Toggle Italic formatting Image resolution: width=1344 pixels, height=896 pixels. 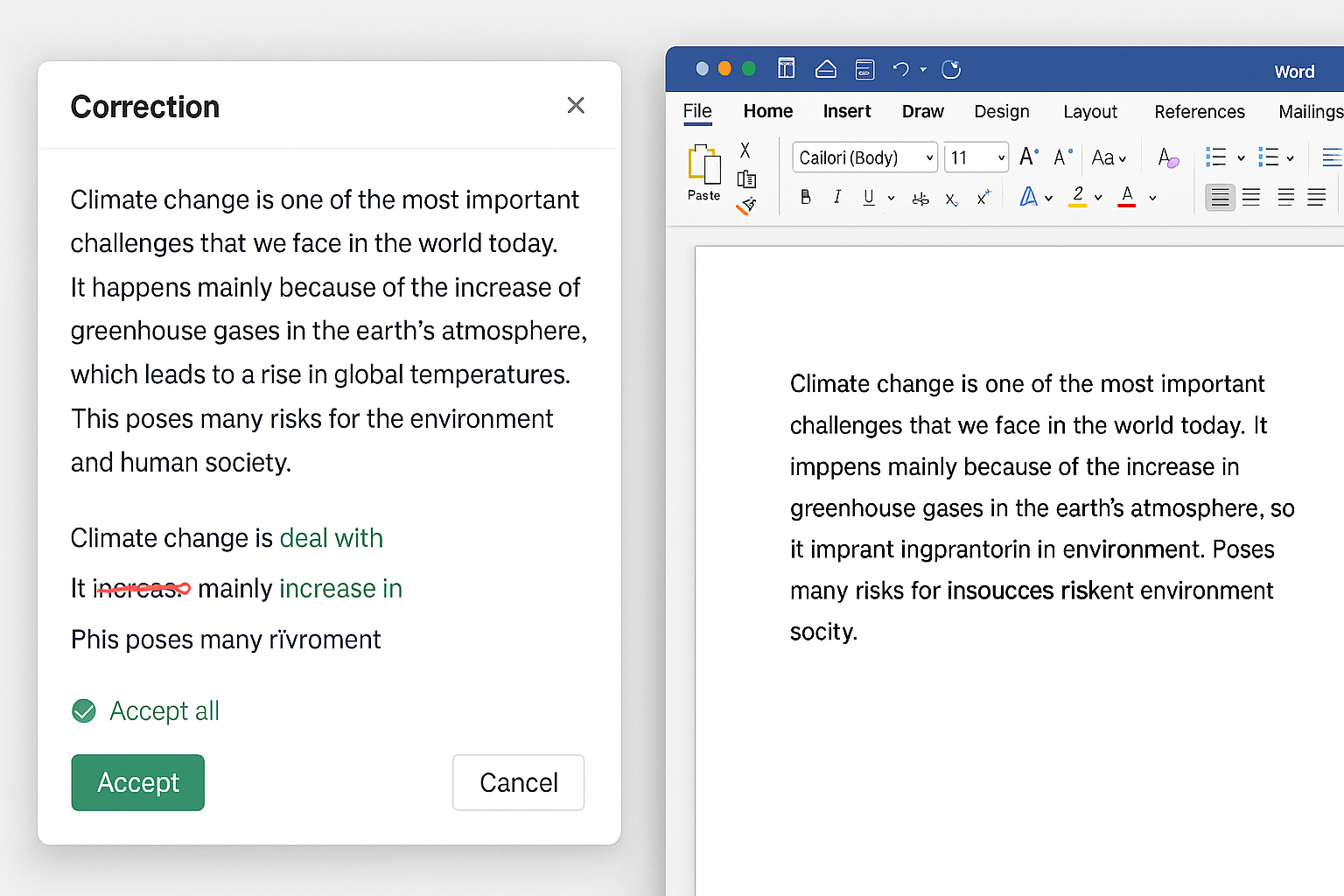(837, 198)
